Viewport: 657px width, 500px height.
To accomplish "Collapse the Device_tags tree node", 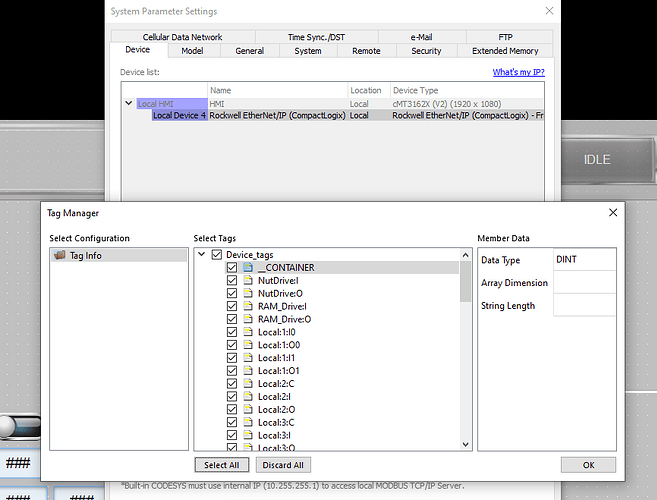I will coord(203,255).
